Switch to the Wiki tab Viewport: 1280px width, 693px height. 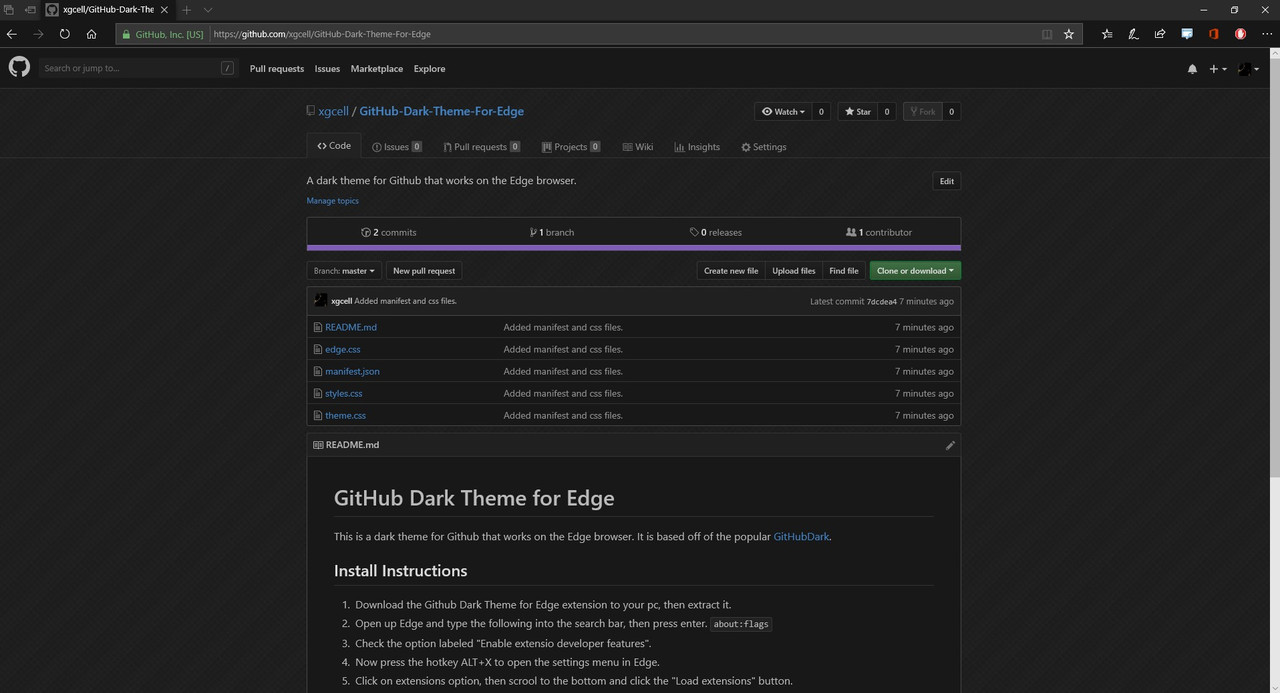coord(638,147)
